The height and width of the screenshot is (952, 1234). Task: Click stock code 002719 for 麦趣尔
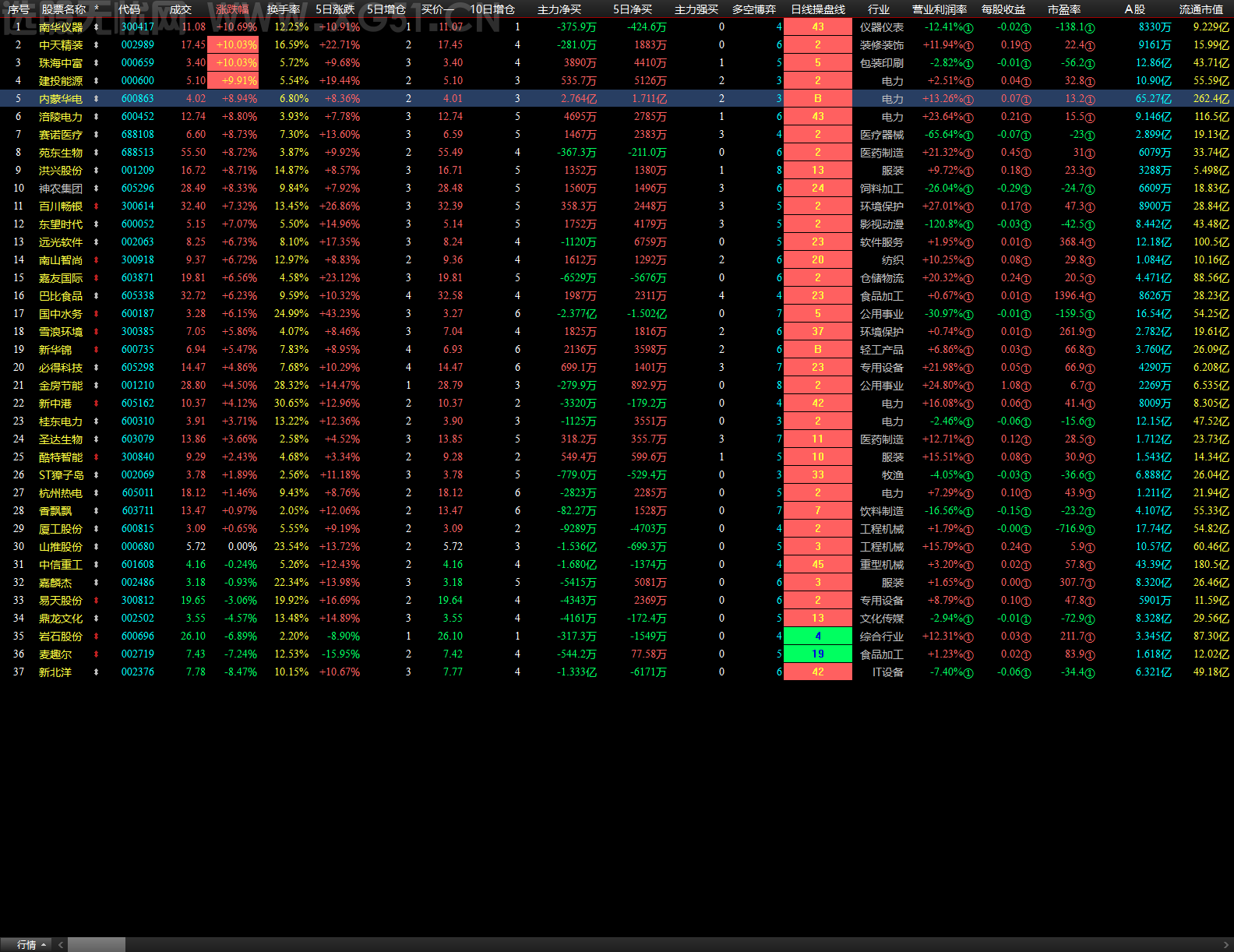click(x=138, y=654)
